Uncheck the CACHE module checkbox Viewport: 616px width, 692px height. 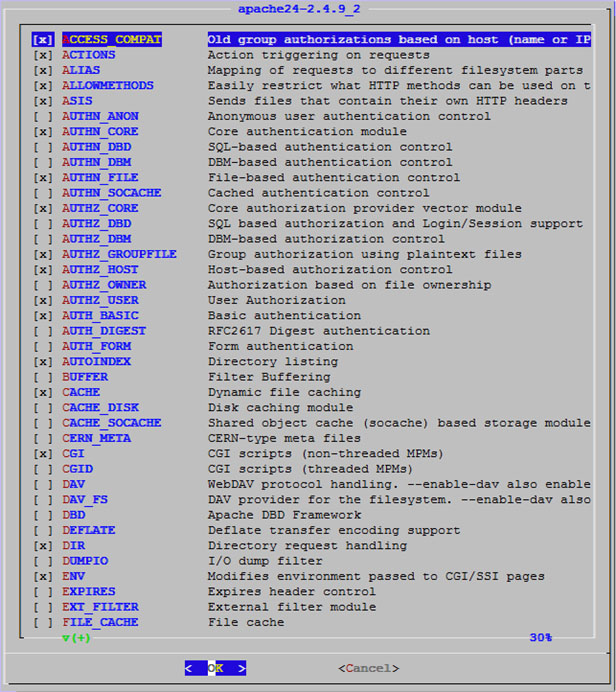43,392
